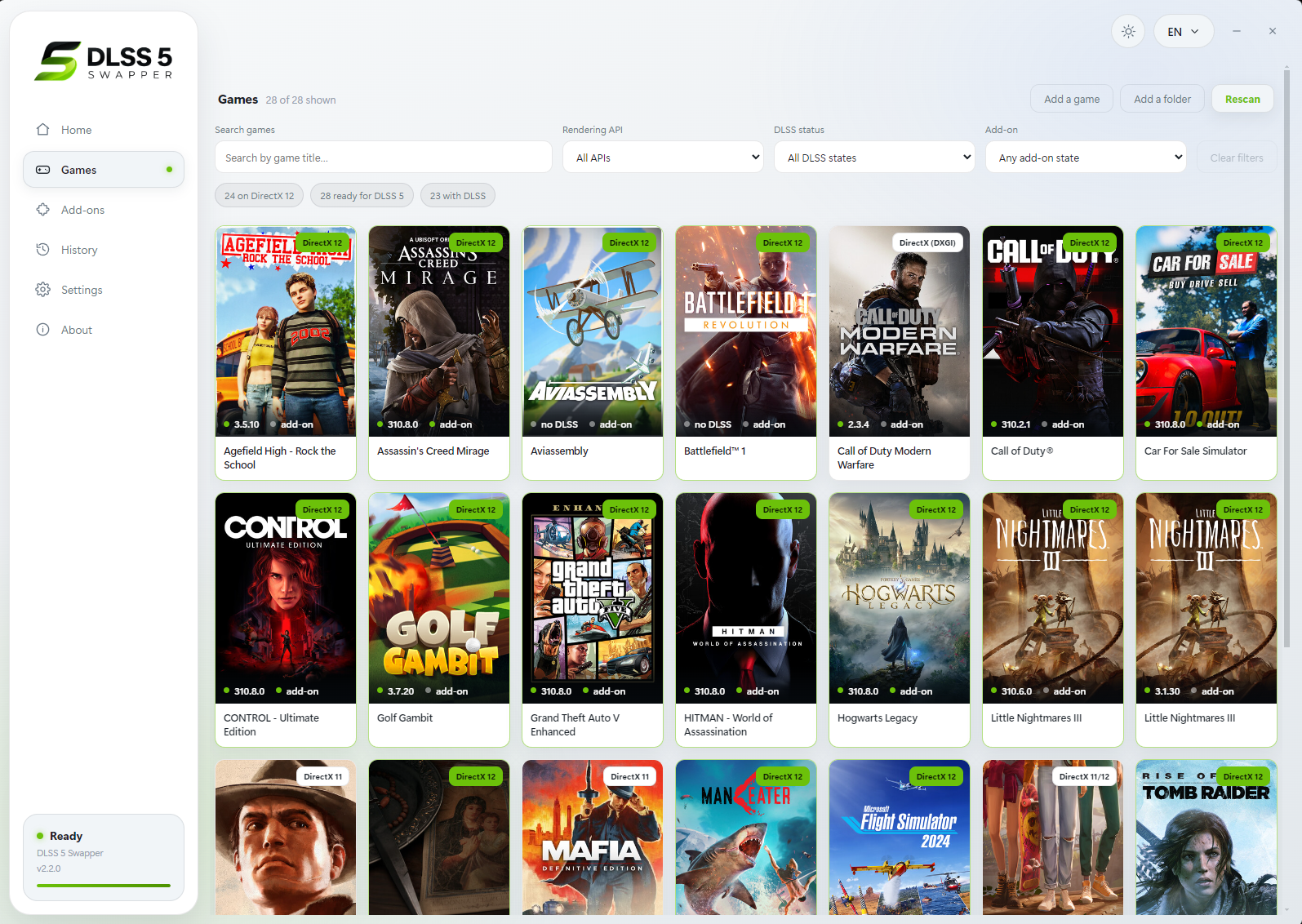The height and width of the screenshot is (924, 1302).
Task: Click the DirectX (DXGI) badge on Modern Warfare
Action: coord(927,242)
